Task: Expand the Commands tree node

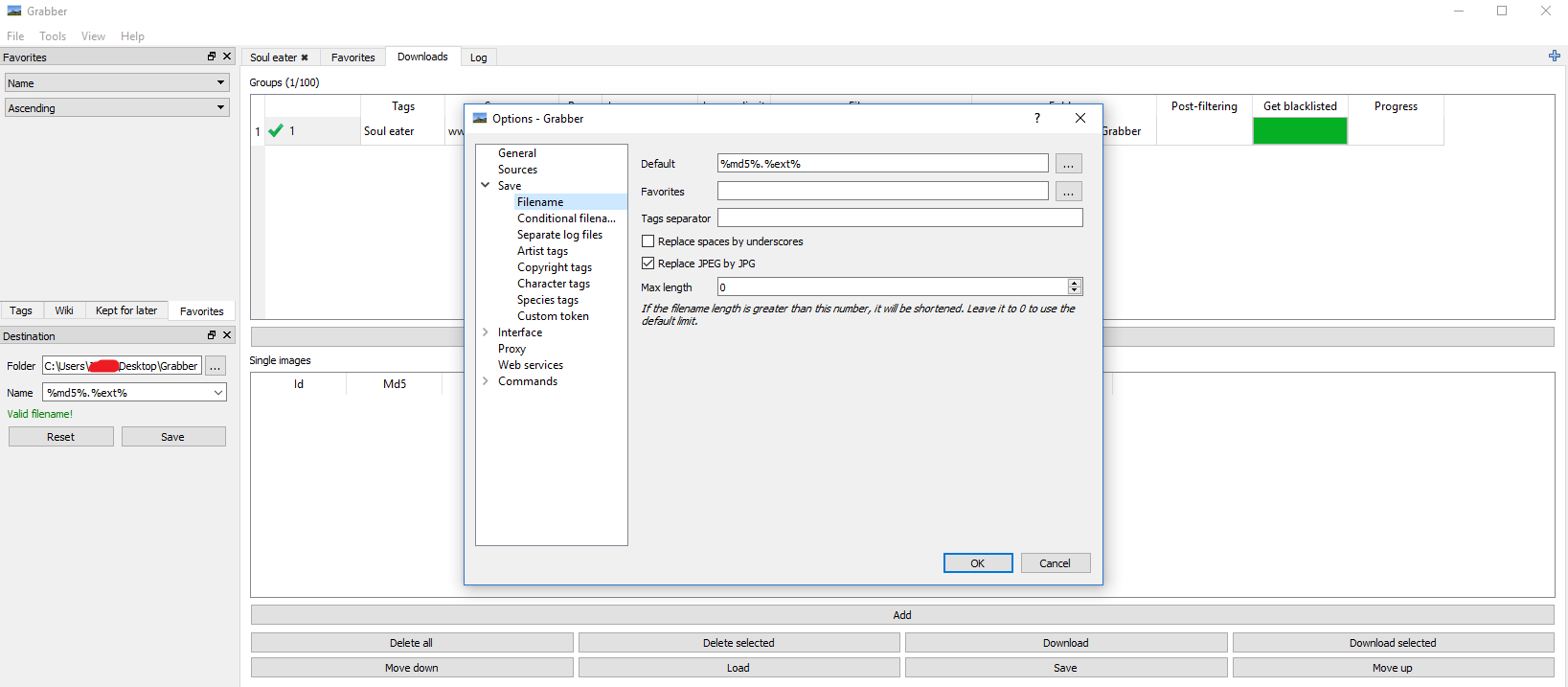Action: point(486,381)
